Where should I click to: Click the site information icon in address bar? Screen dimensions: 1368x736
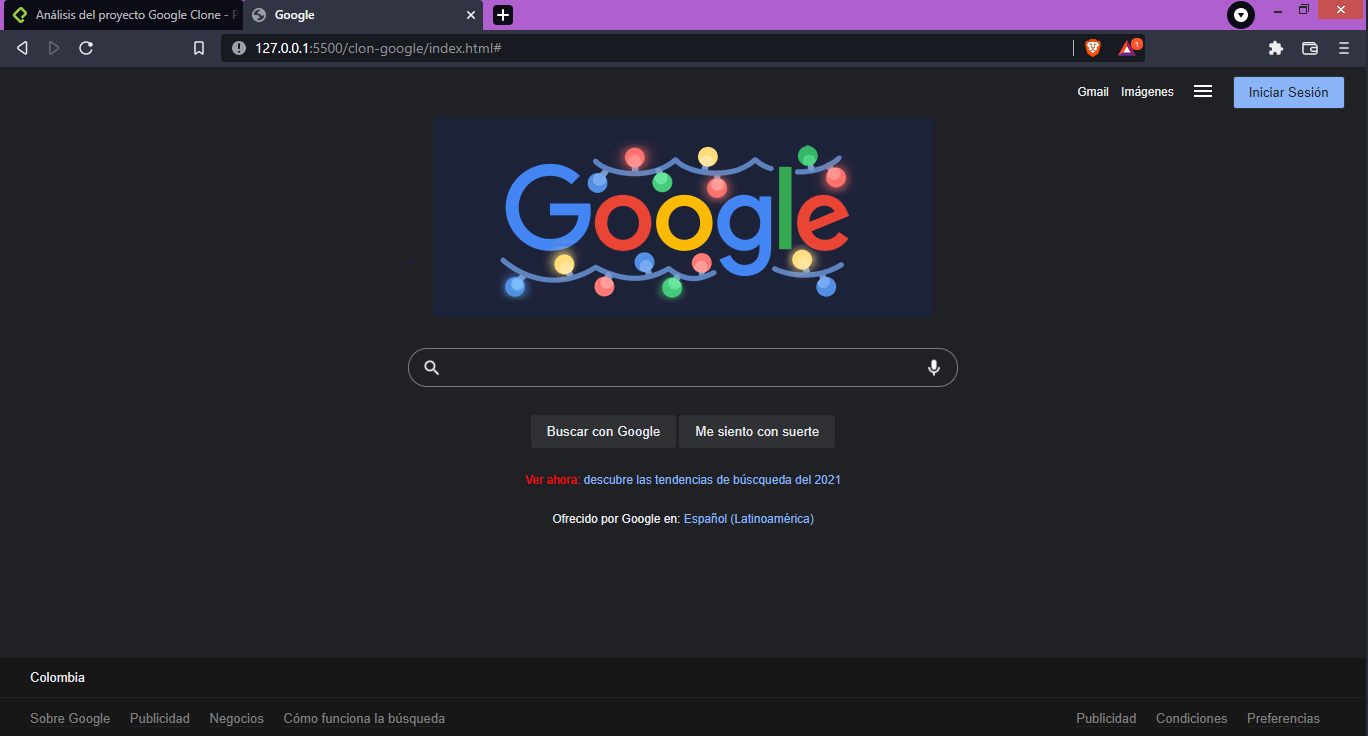click(x=238, y=47)
